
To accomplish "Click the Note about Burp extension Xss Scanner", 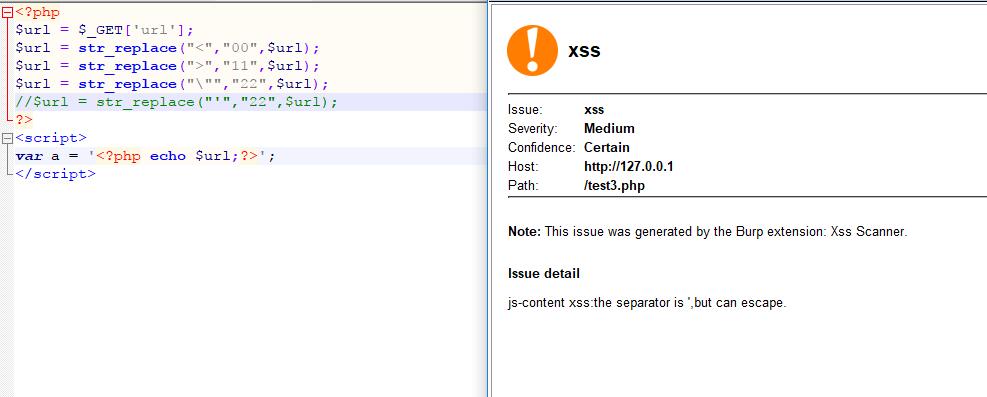I will [x=708, y=232].
